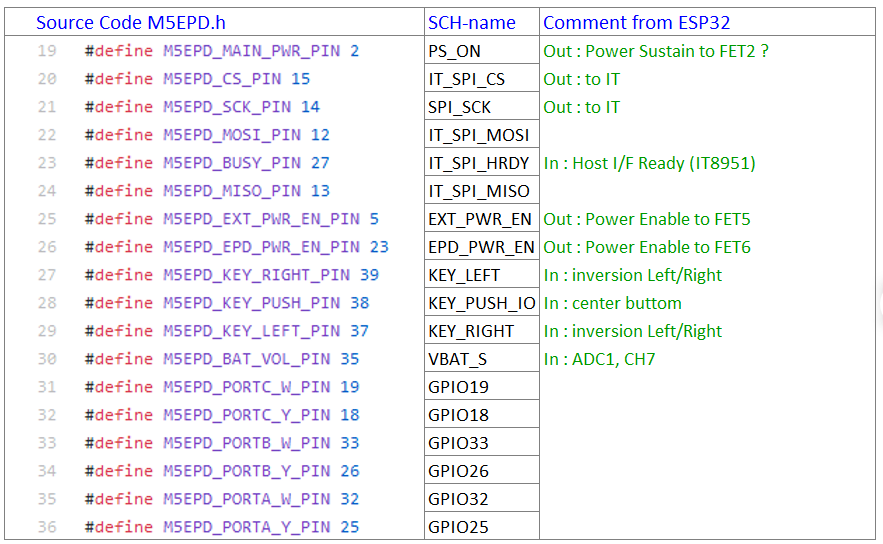Select the GPIO25 cell
Viewport: 883px width, 544px height.
[x=458, y=527]
